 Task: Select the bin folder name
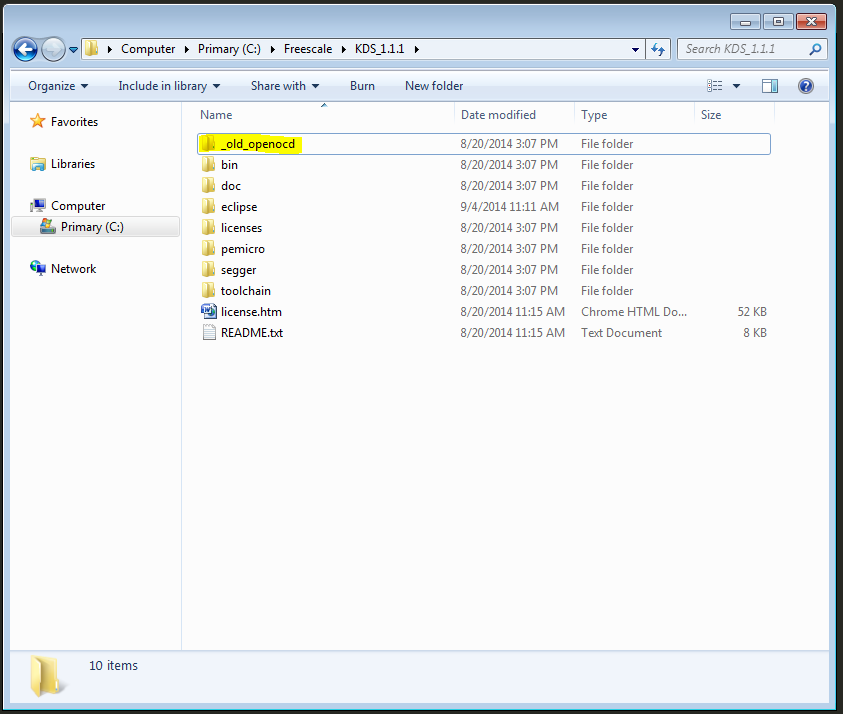[229, 165]
